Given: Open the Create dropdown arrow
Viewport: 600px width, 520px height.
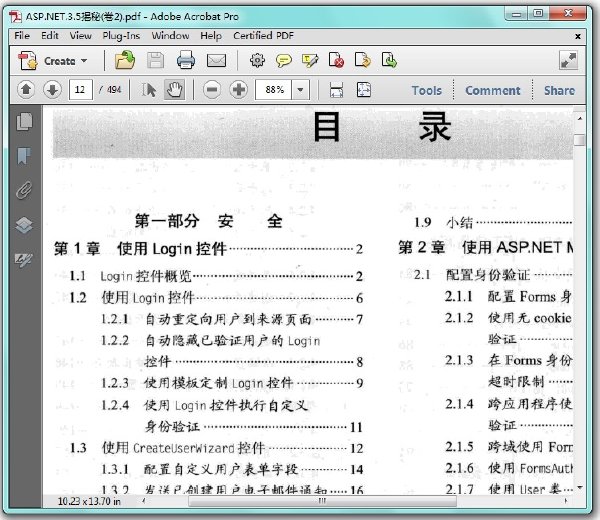Looking at the screenshot, I should point(84,61).
